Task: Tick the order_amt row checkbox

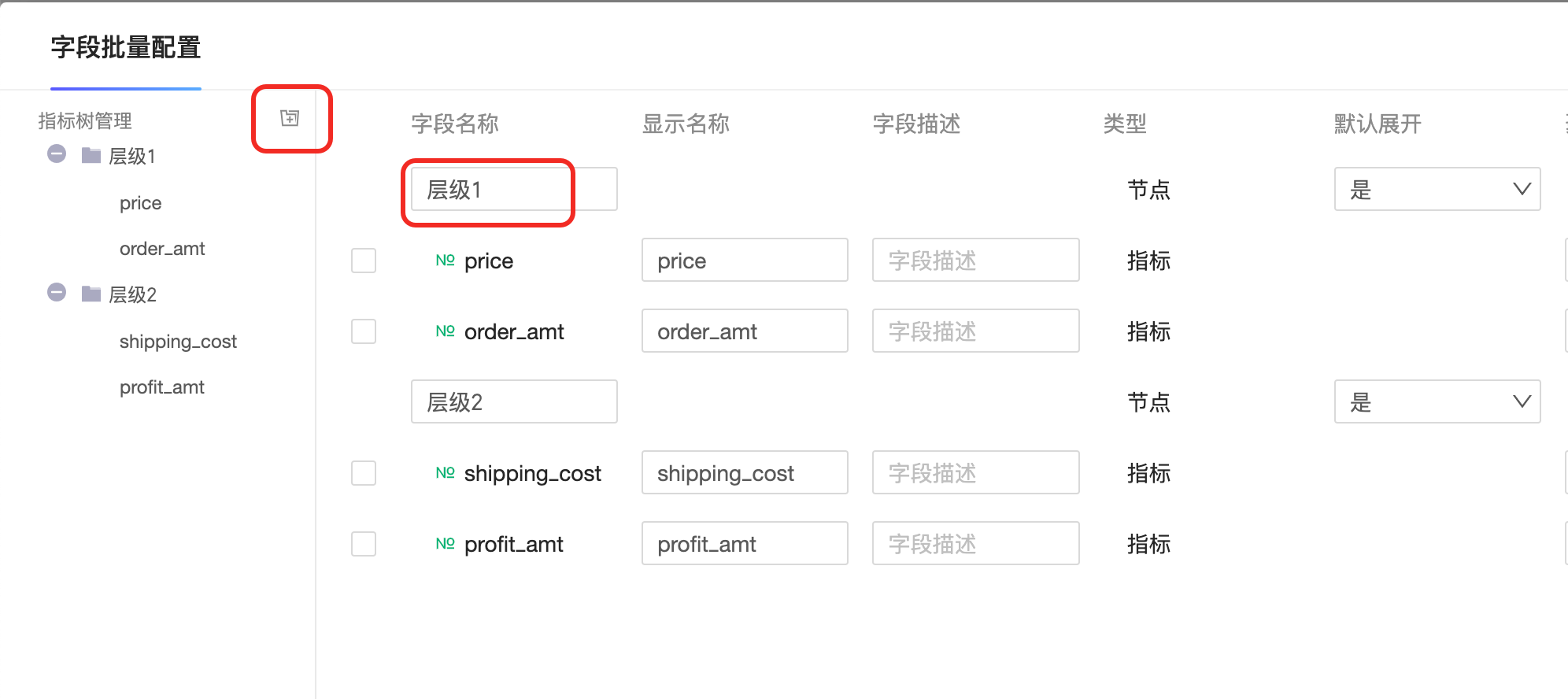Action: (364, 331)
